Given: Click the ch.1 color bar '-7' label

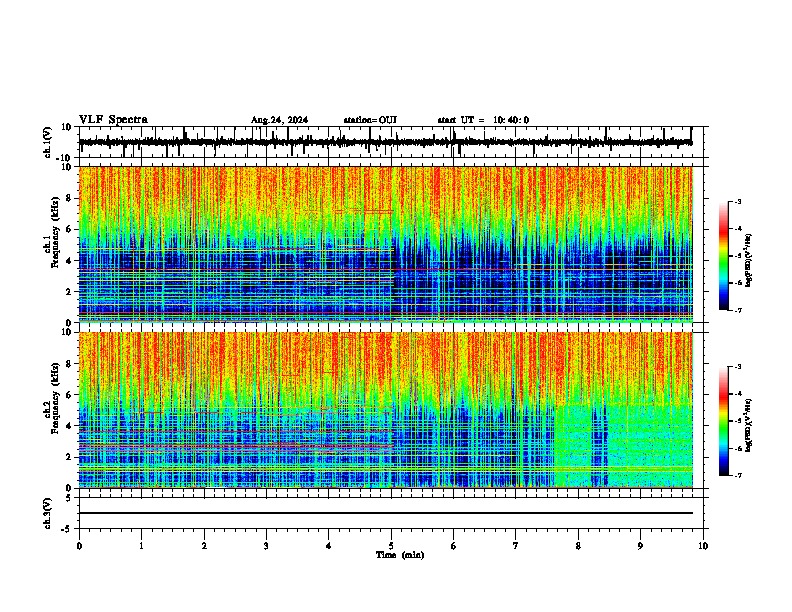Looking at the screenshot, I should click(737, 310).
